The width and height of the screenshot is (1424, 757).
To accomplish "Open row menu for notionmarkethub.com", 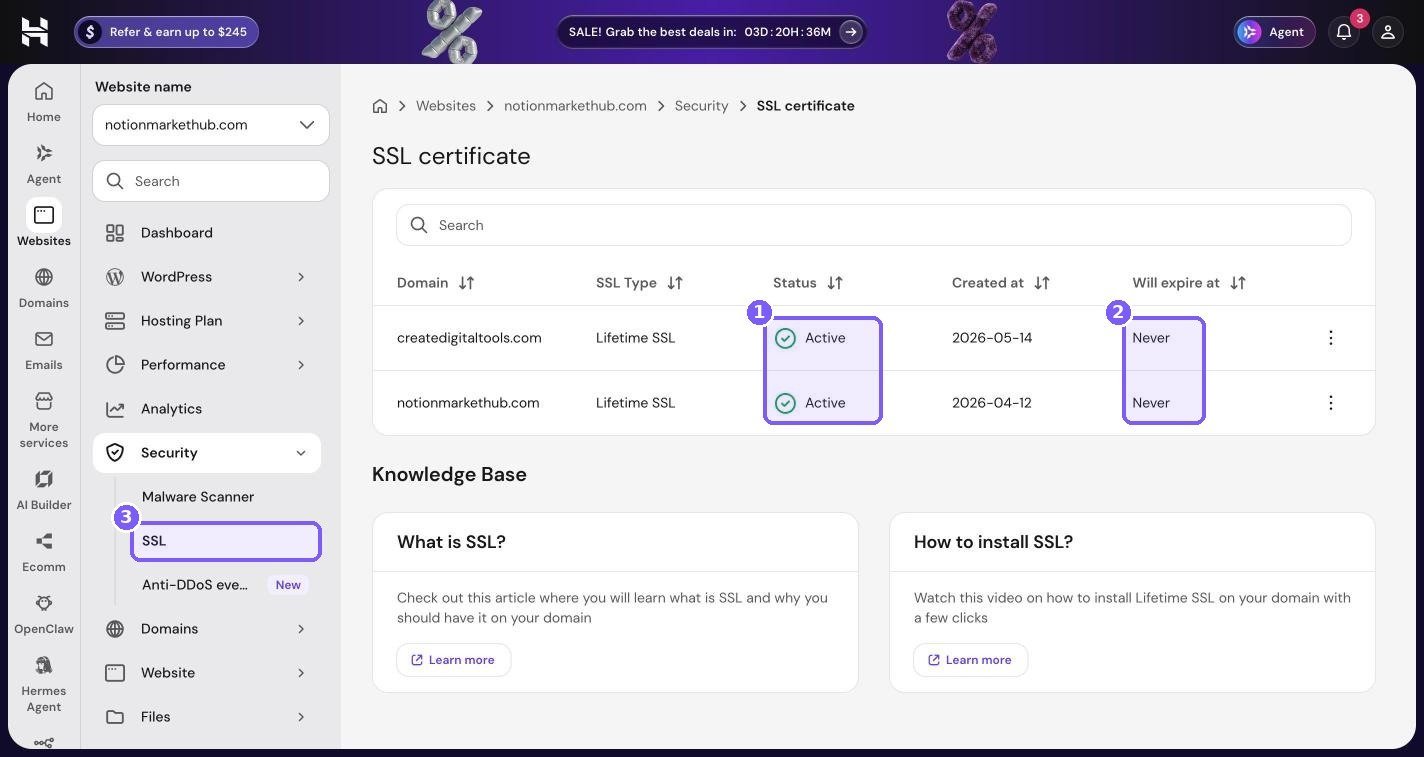I will coord(1330,403).
